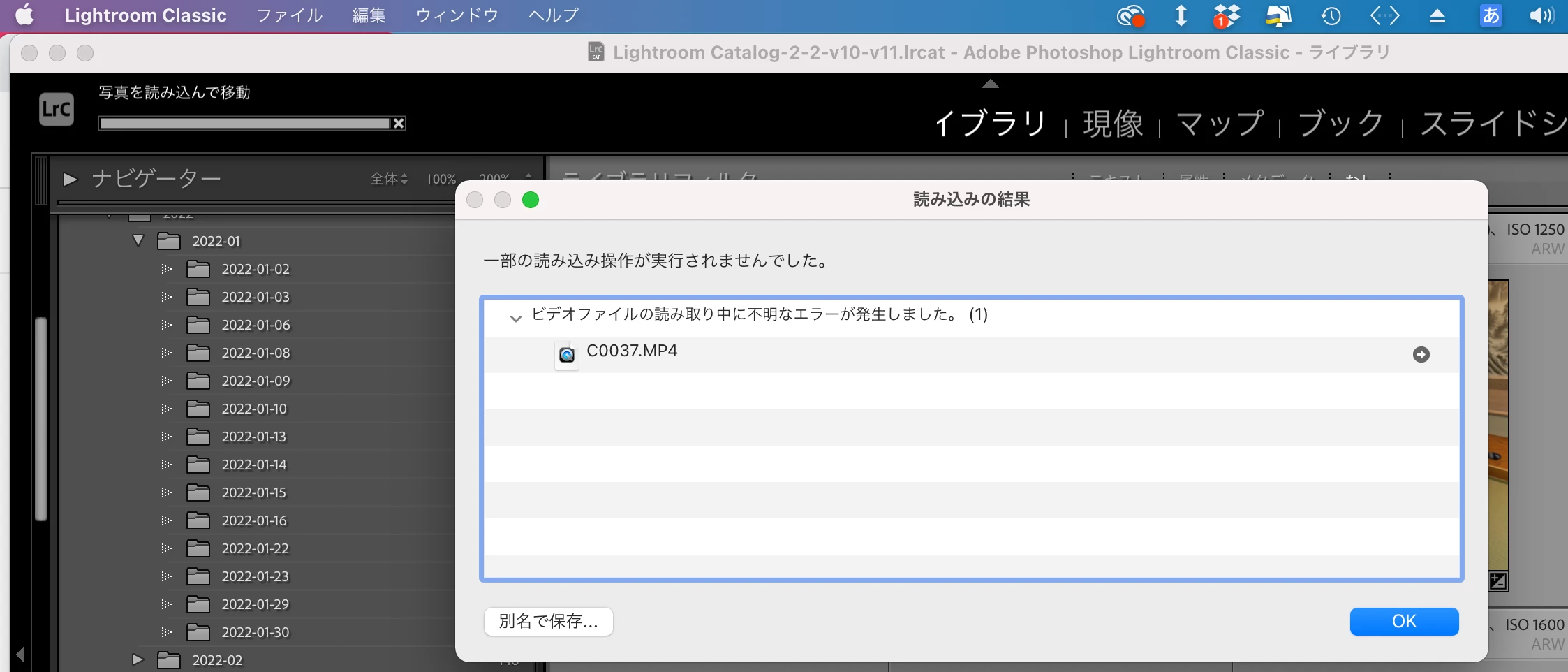Collapse the video error group chevron
Screen dimensions: 1568x672
tap(515, 319)
